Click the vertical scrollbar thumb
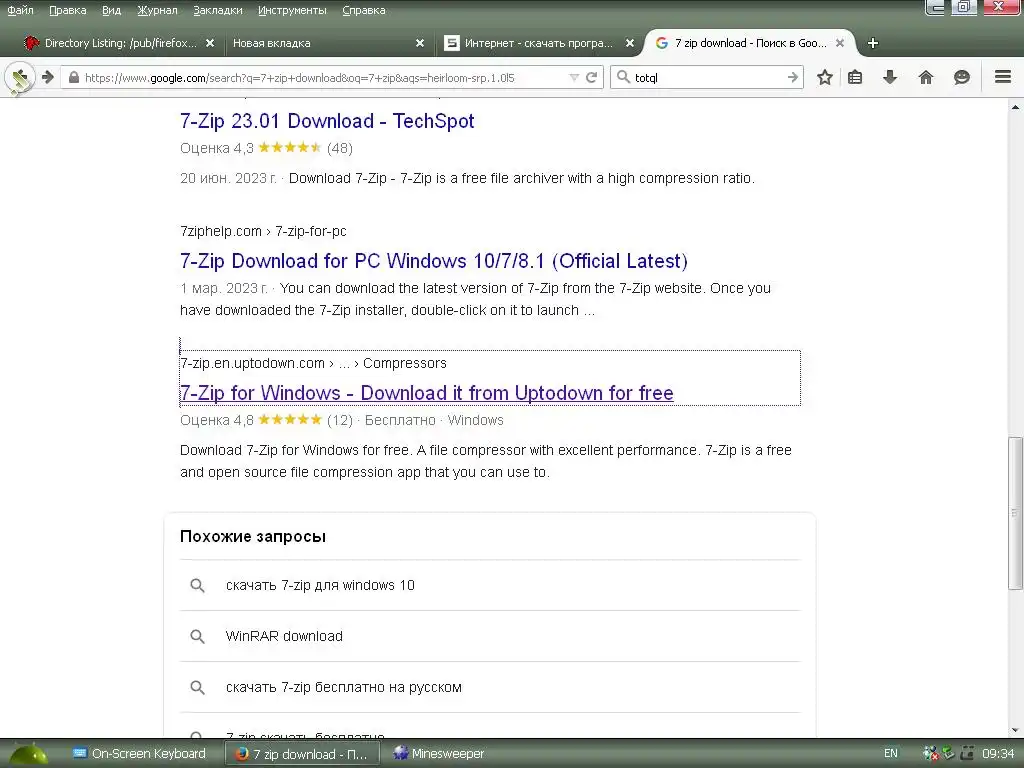 coord(1015,513)
